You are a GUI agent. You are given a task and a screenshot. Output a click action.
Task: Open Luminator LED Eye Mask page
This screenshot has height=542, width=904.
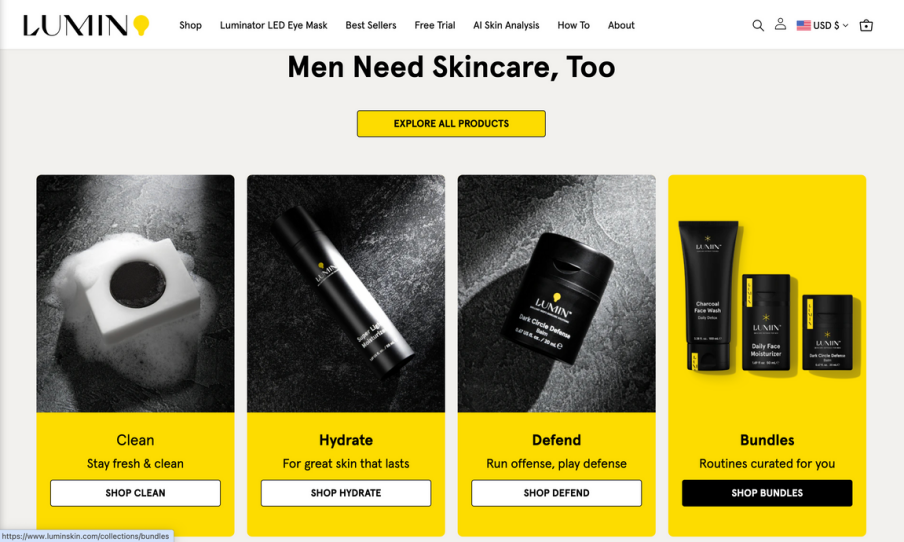[273, 25]
